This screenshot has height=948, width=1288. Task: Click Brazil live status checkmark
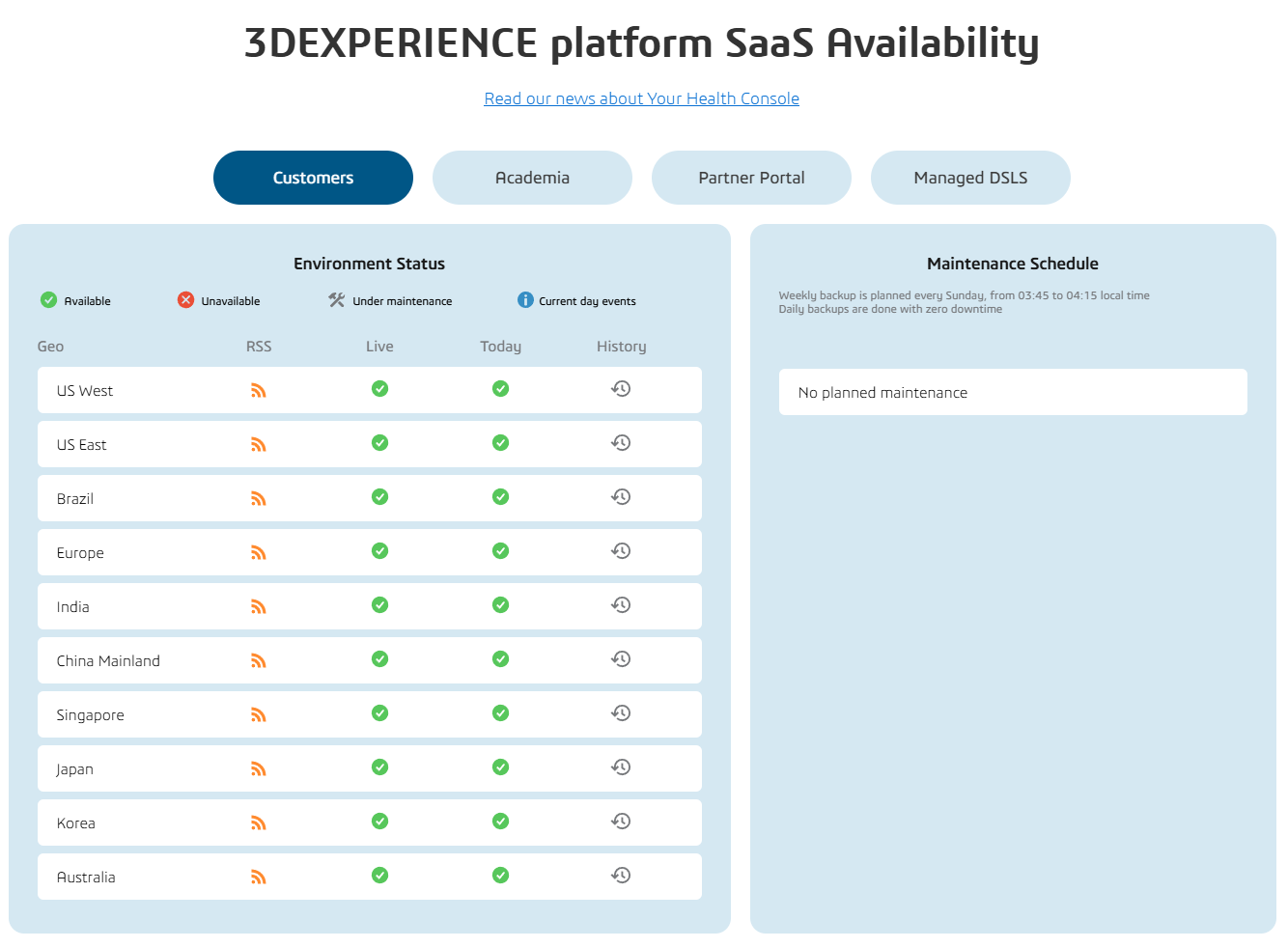(x=379, y=497)
